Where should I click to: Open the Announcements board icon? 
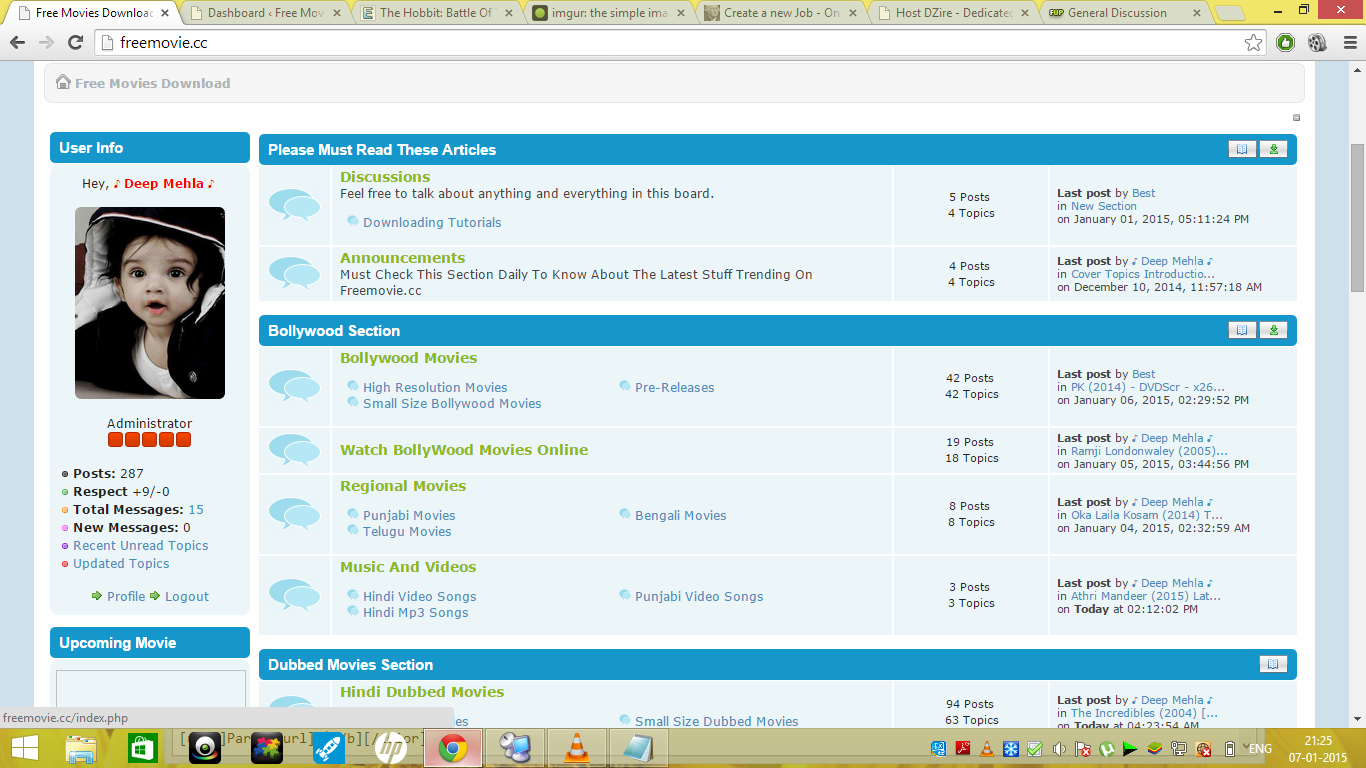tap(294, 271)
